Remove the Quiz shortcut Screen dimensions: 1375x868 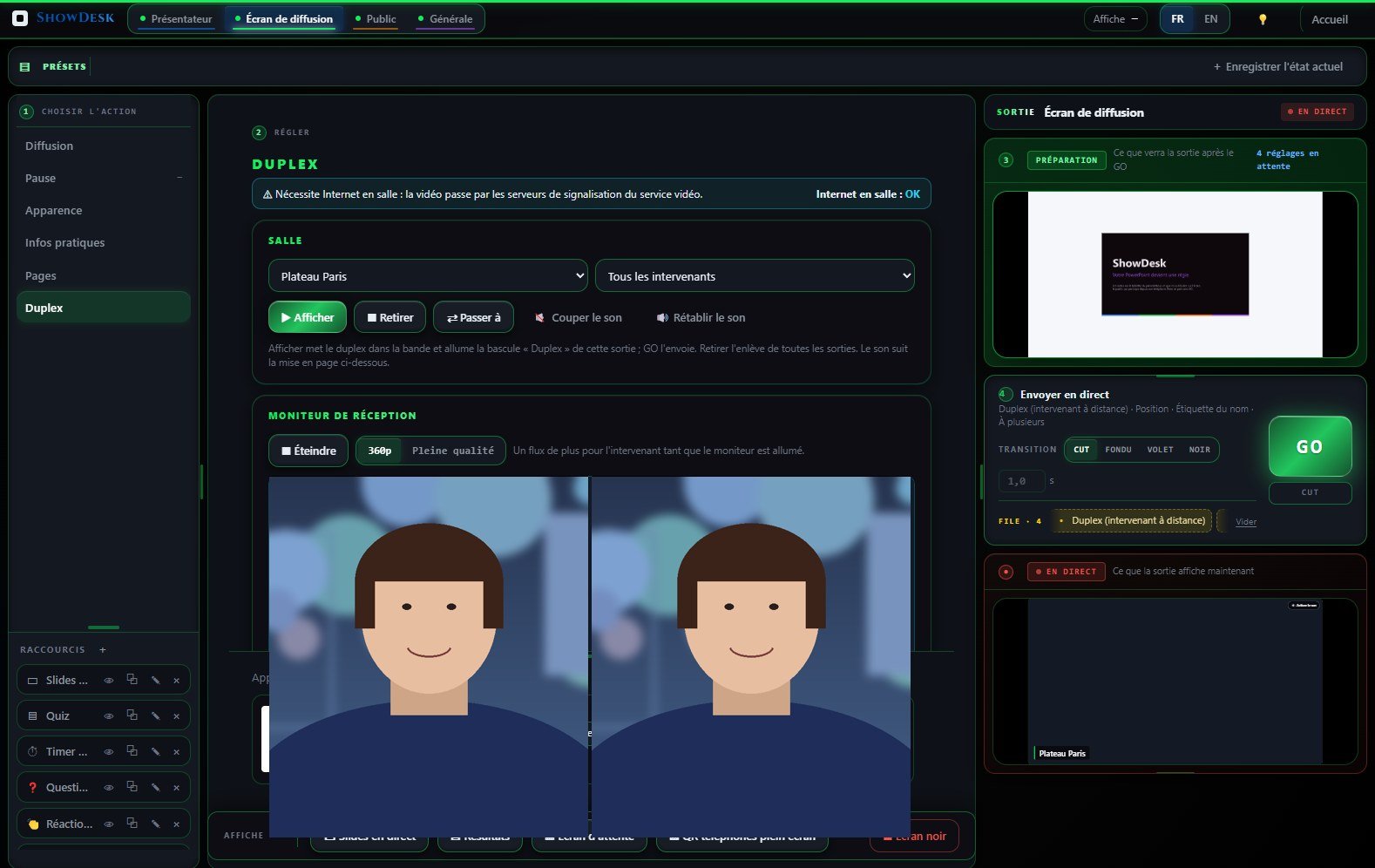[176, 715]
